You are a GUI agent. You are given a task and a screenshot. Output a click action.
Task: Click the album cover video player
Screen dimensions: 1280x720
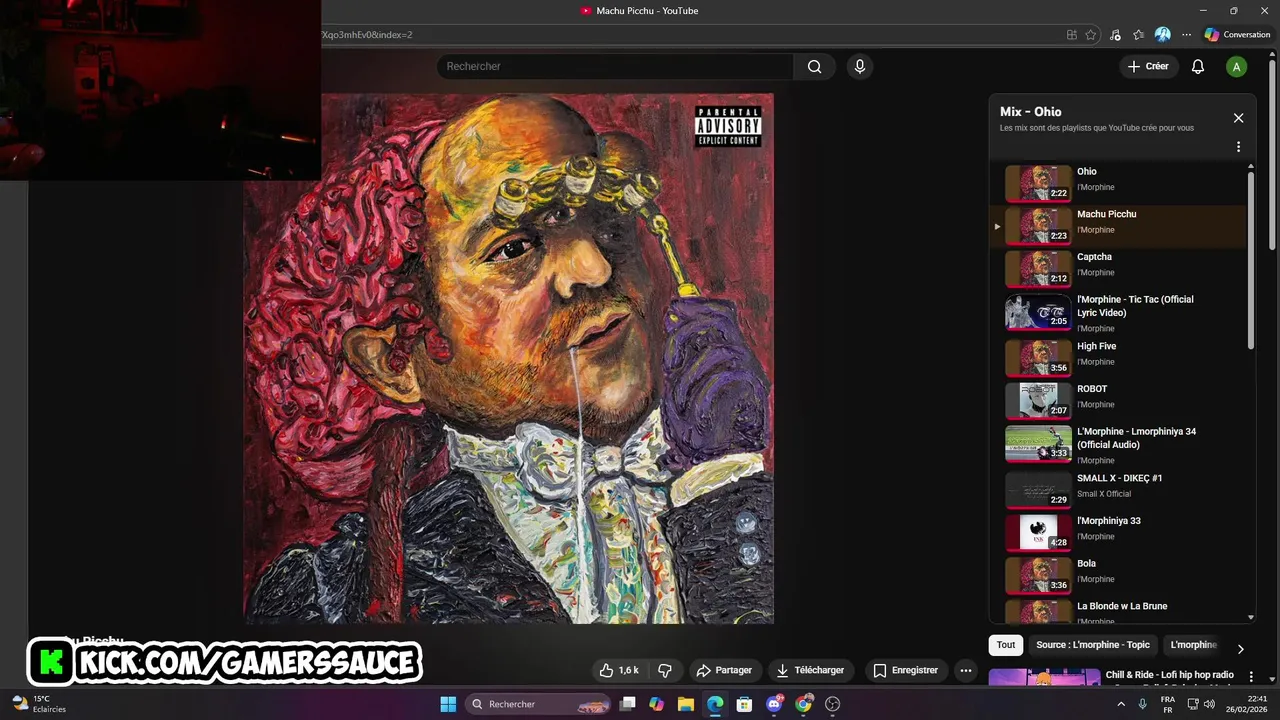click(508, 358)
